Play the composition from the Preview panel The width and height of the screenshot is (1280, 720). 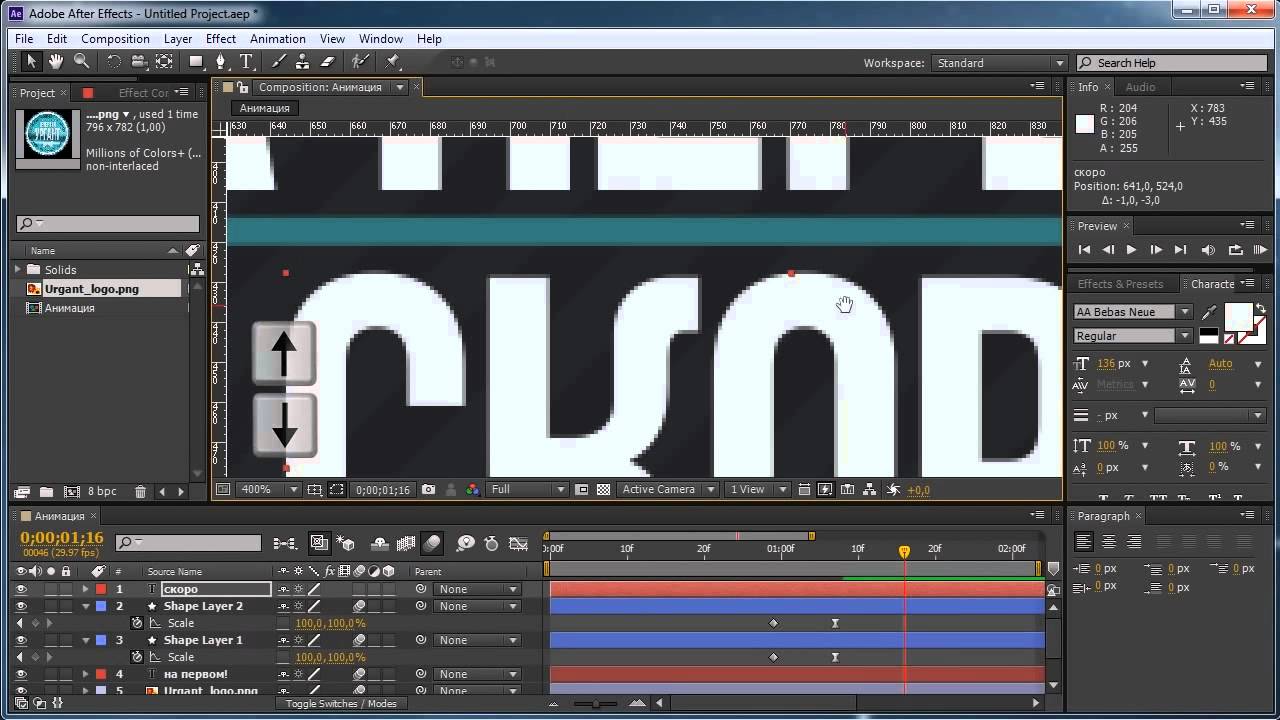(x=1132, y=250)
